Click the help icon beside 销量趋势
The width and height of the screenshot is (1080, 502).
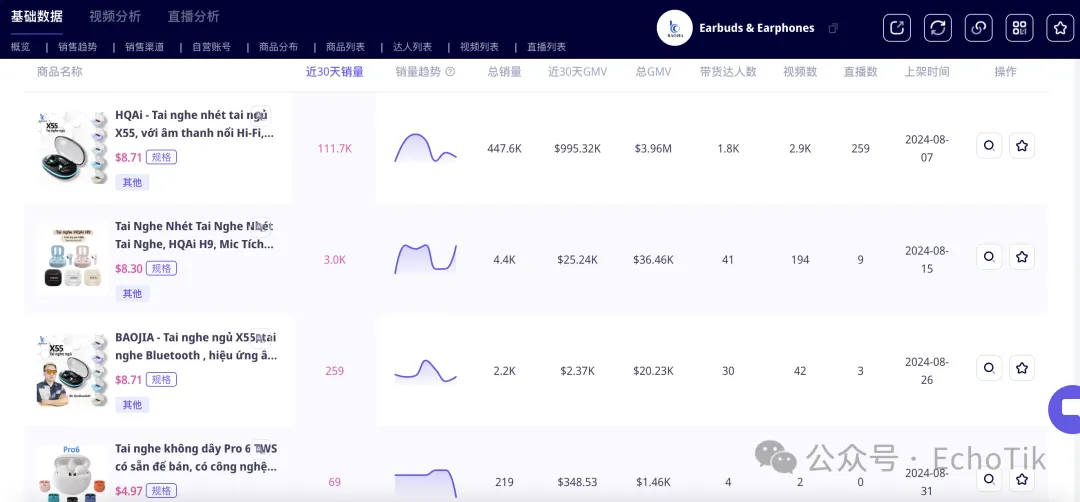(450, 72)
